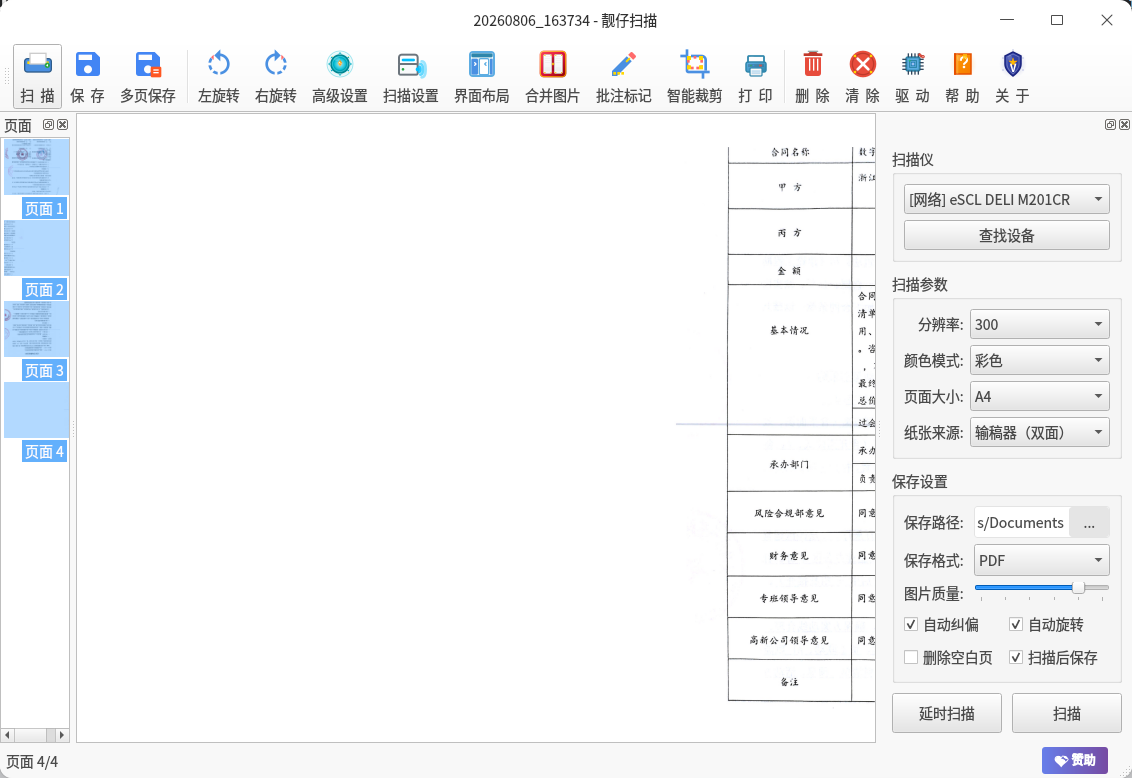The height and width of the screenshot is (778, 1132).
Task: Rotate page with 左旋转 icon
Action: [219, 76]
